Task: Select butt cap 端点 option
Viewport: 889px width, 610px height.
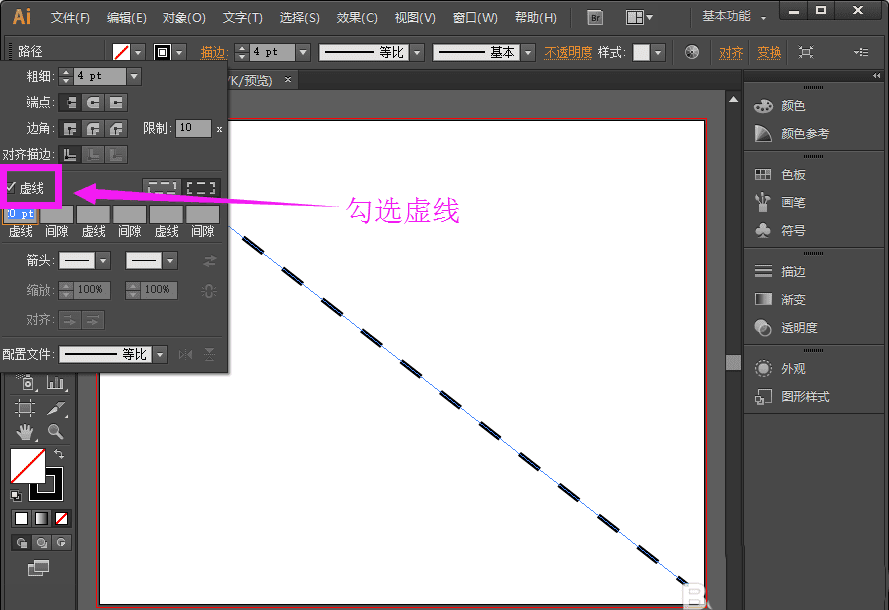Action: pyautogui.click(x=70, y=103)
